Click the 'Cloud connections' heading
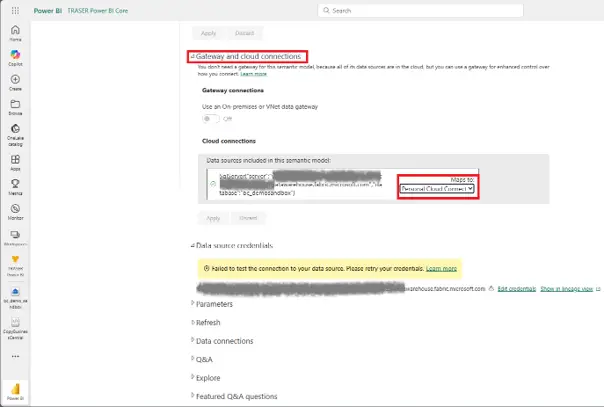 [x=229, y=141]
